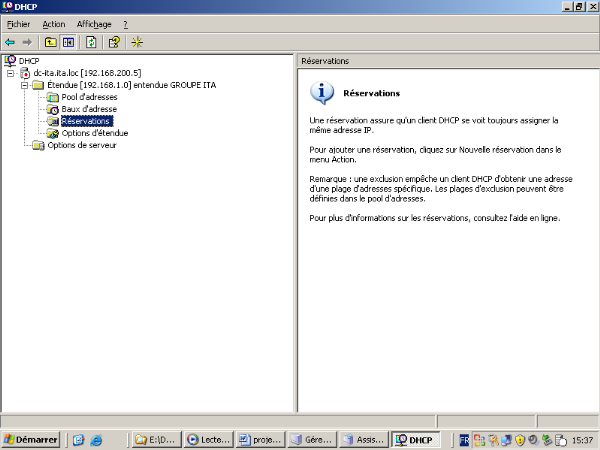Open the Action menu
The height and width of the screenshot is (450, 600).
click(x=54, y=23)
